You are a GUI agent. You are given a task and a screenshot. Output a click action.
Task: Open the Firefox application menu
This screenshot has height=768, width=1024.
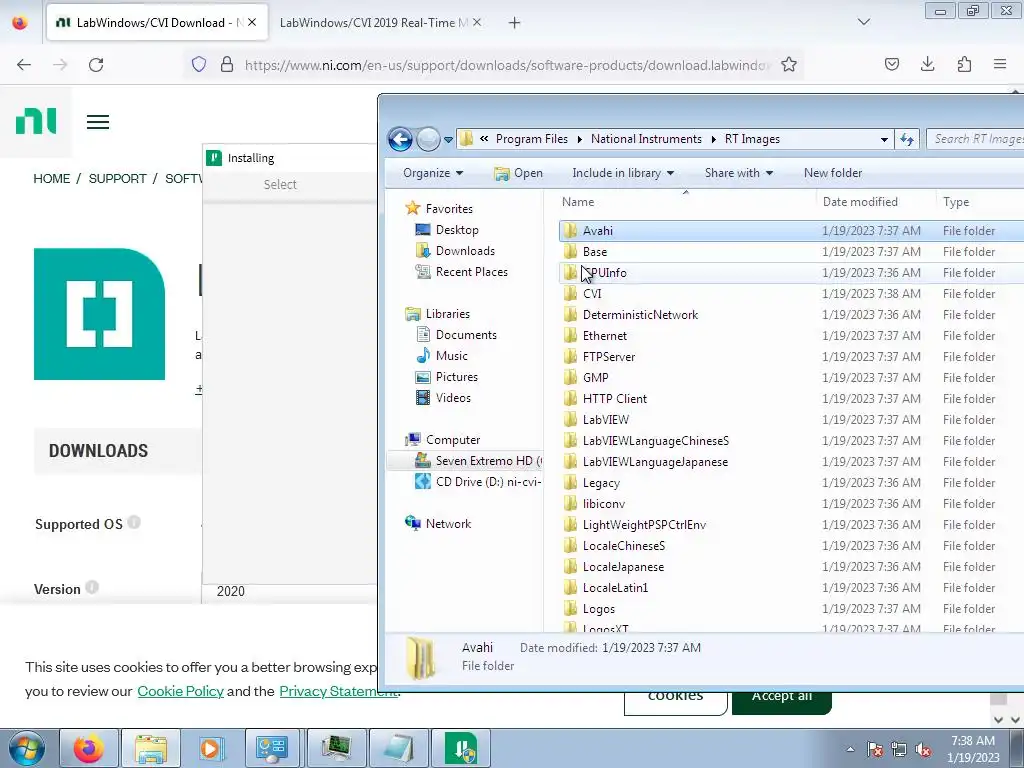pos(1000,64)
